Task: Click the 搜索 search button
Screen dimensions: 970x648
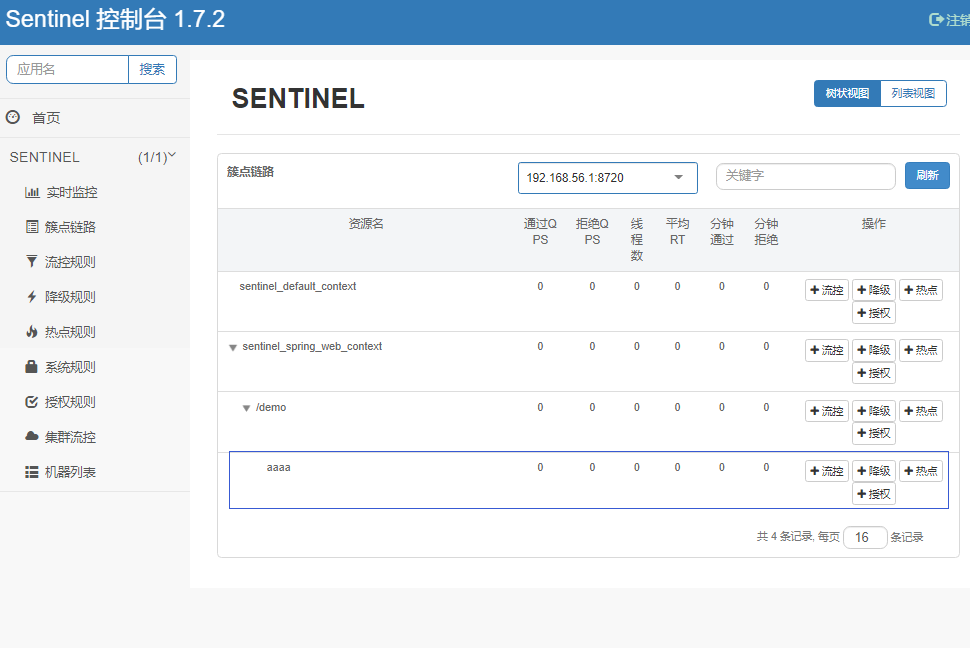Action: [152, 69]
